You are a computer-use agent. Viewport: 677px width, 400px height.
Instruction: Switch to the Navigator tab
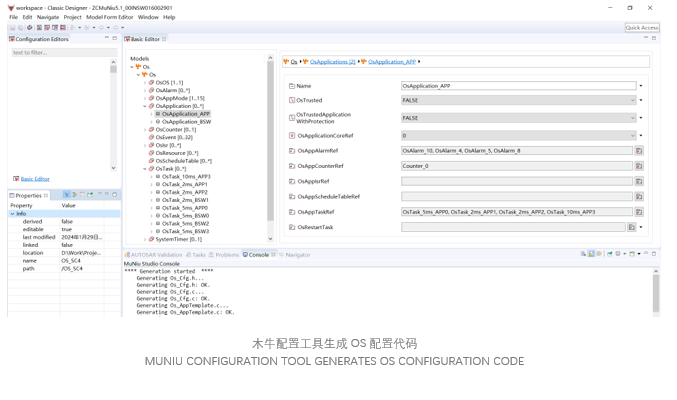coord(295,255)
